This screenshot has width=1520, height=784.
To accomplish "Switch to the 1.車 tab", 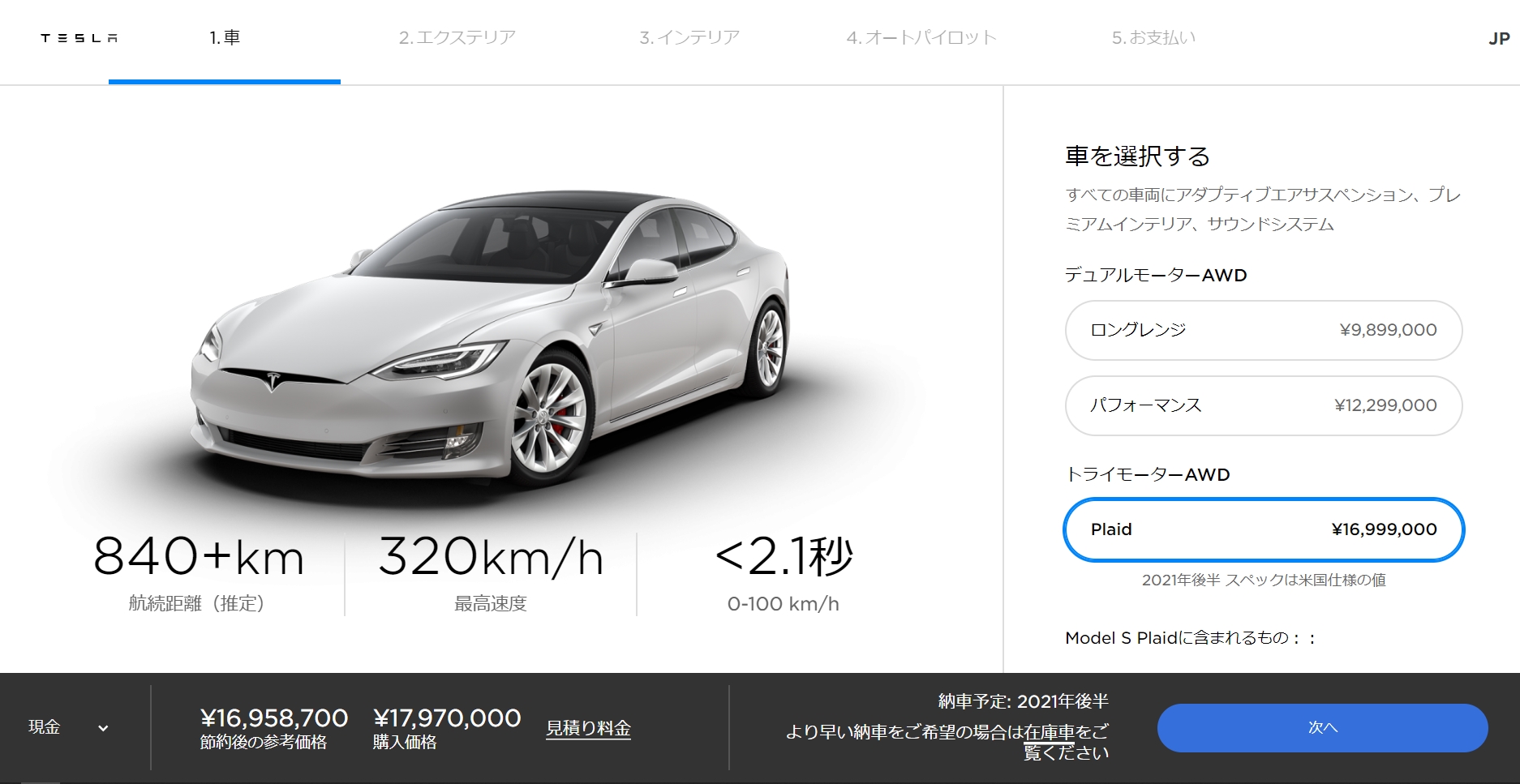I will (x=225, y=37).
